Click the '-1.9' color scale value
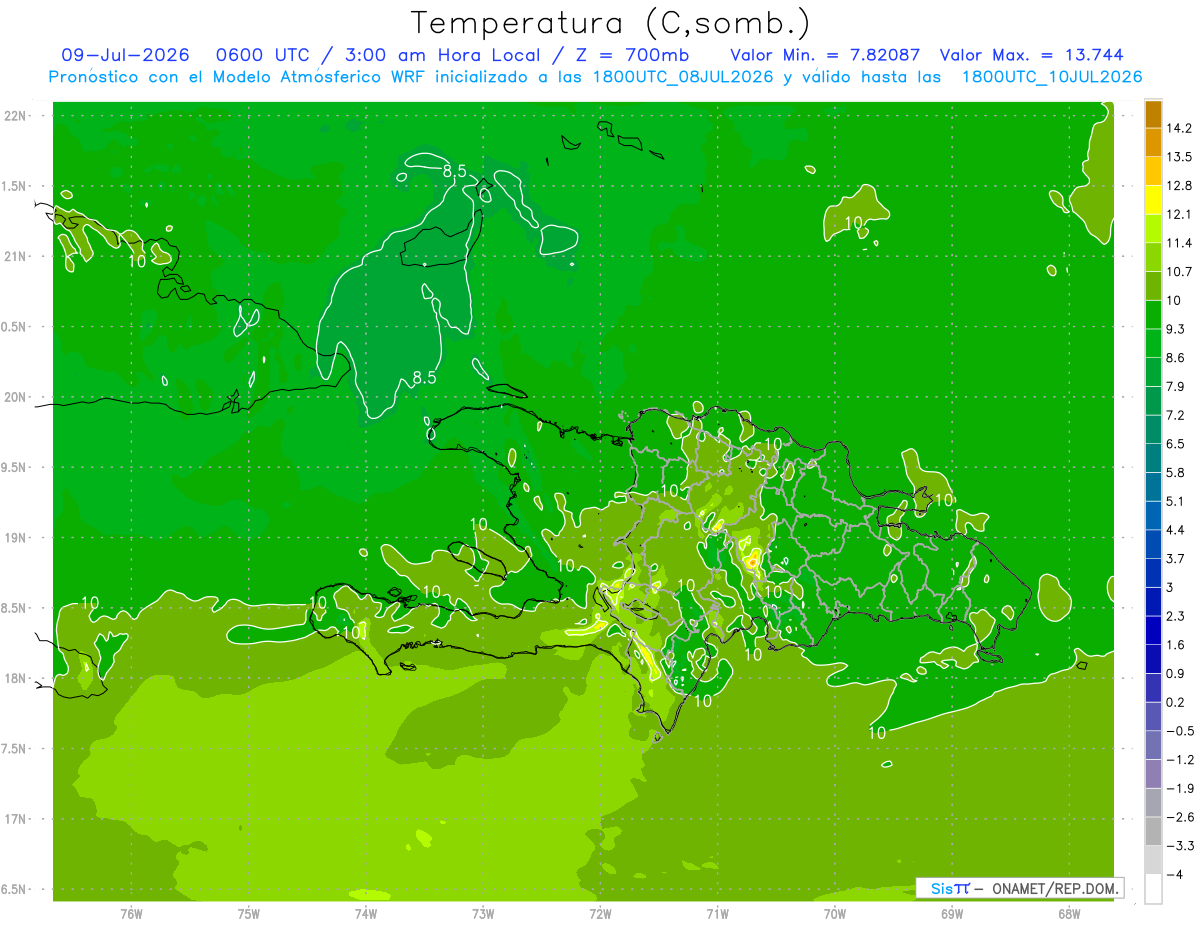 click(1180, 789)
